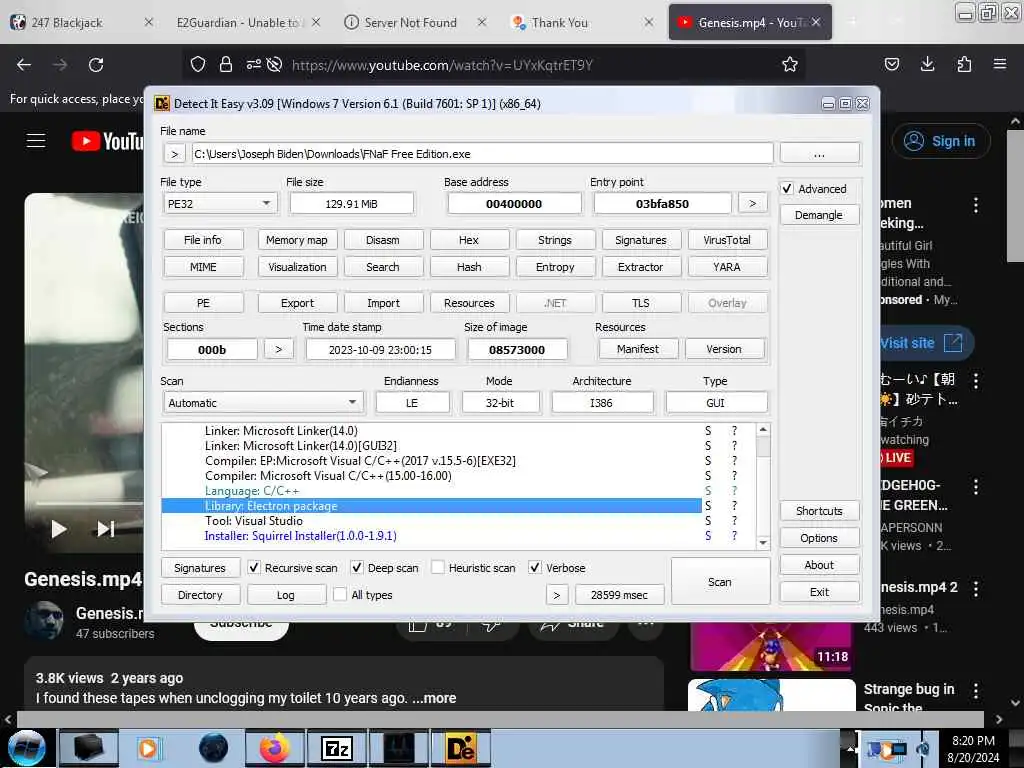Click the Scan button
This screenshot has width=1024, height=768.
pyautogui.click(x=720, y=581)
